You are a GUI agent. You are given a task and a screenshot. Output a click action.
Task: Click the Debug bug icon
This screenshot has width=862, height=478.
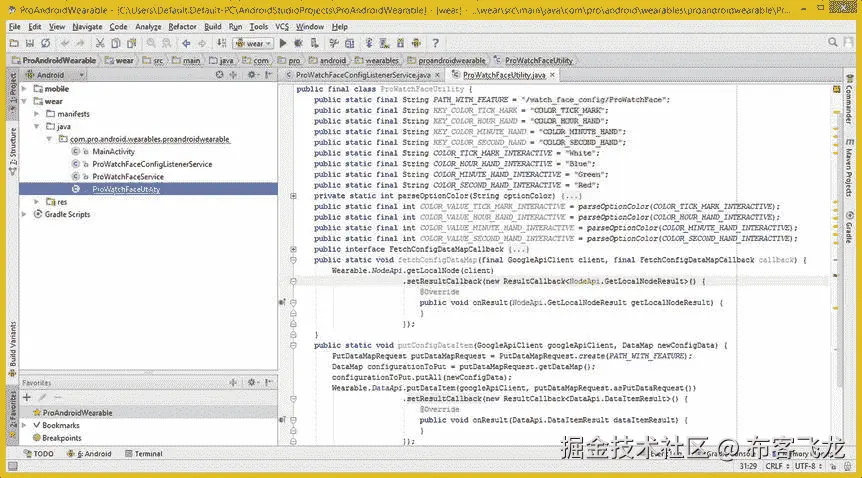[299, 43]
